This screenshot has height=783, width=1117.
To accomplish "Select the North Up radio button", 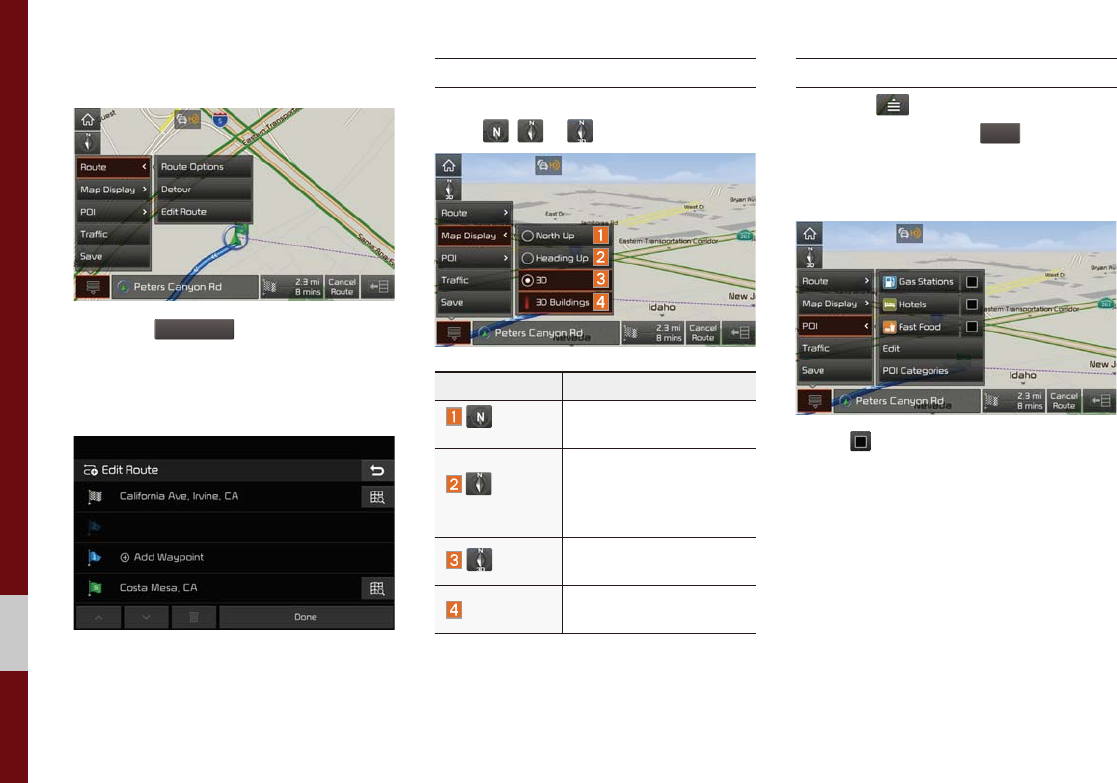I will point(528,236).
